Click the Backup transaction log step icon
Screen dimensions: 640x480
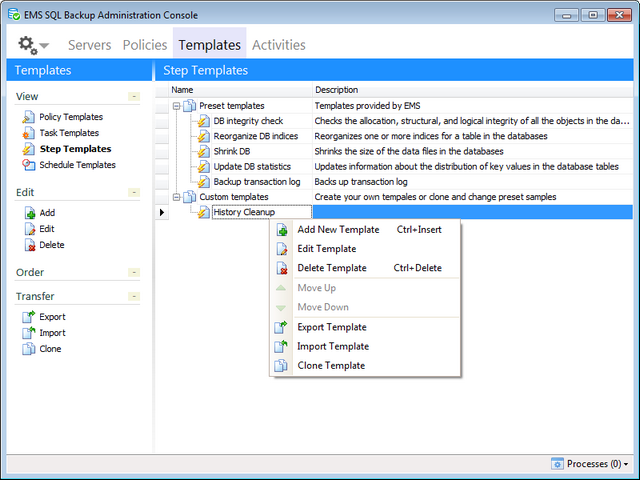pyautogui.click(x=203, y=182)
